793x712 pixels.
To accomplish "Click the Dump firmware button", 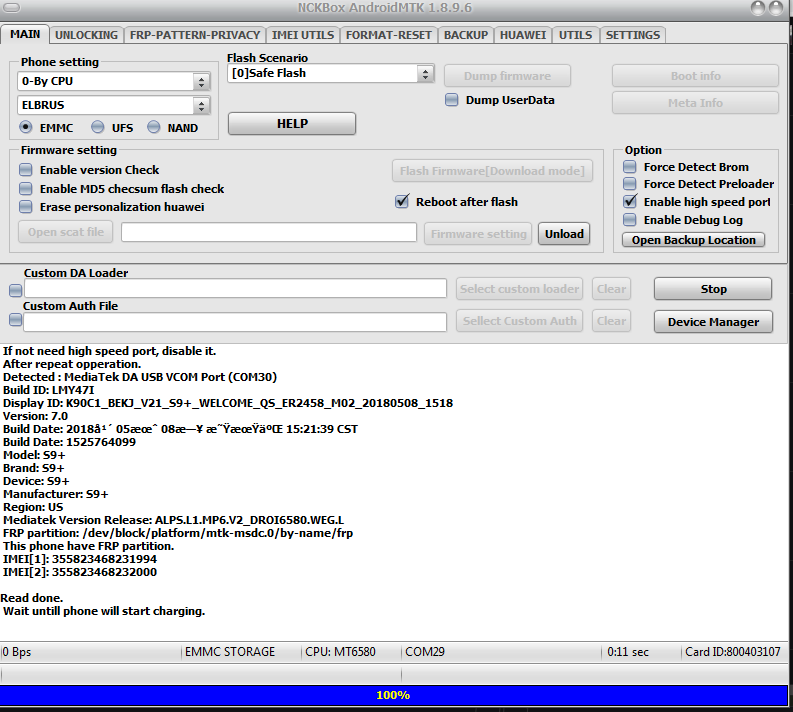I will tap(507, 76).
